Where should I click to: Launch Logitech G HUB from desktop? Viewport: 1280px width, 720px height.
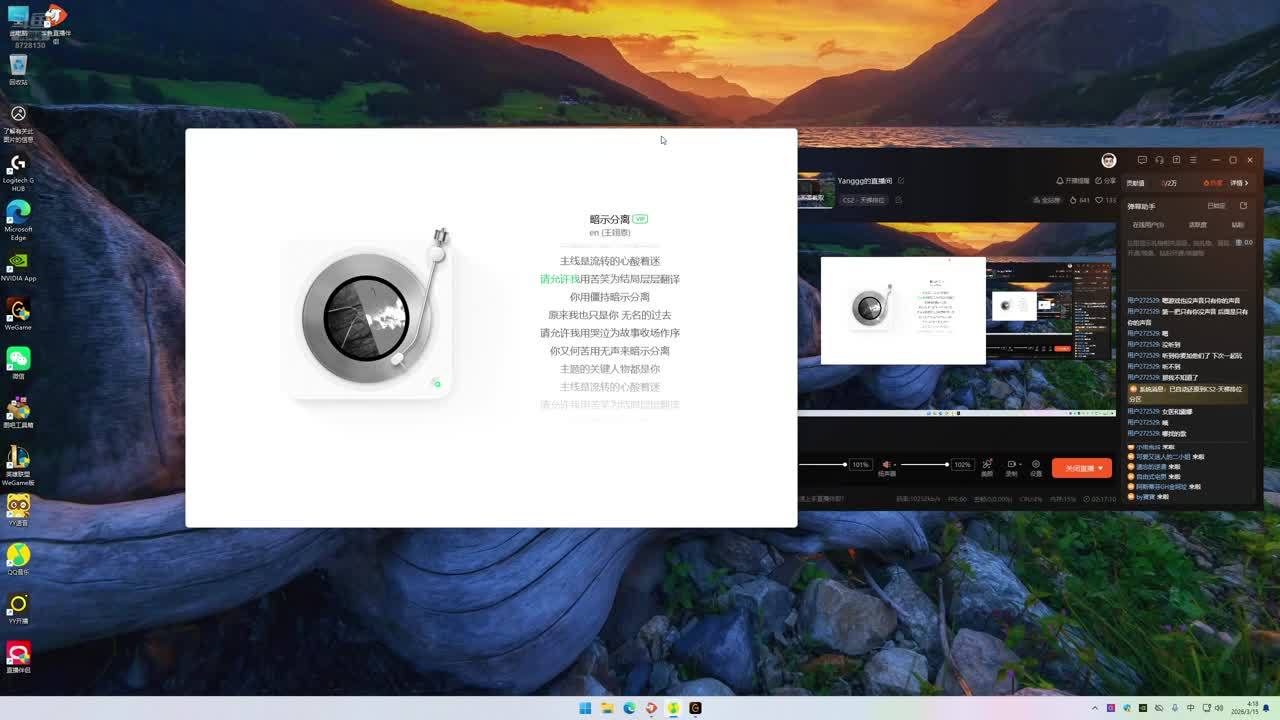coord(18,168)
